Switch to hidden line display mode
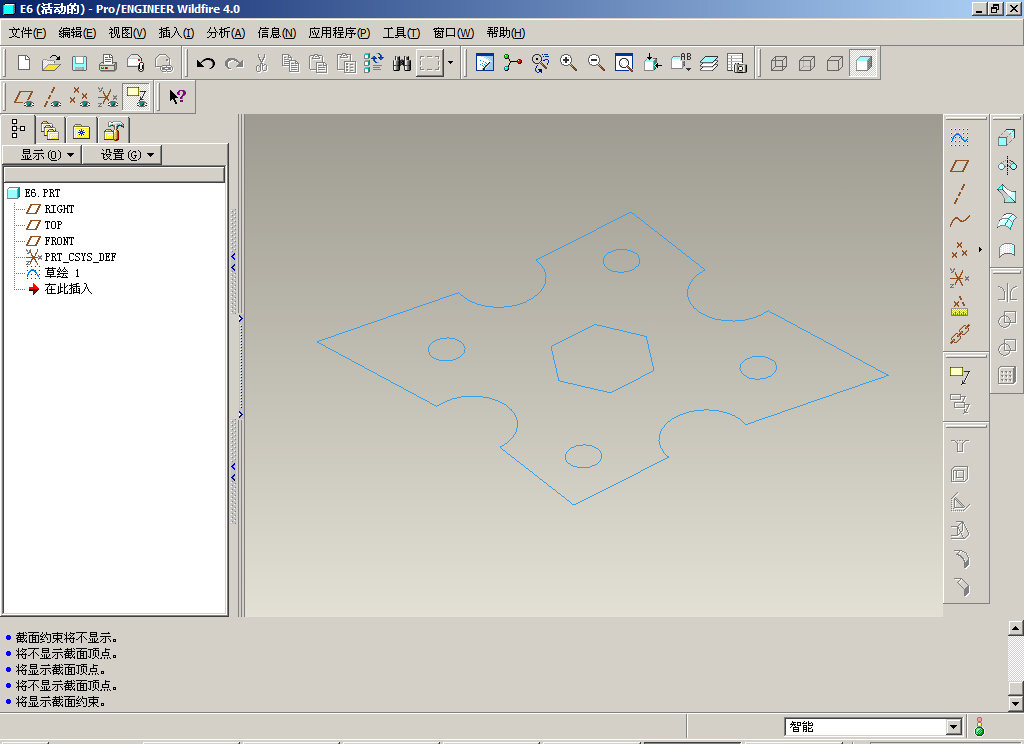 pos(807,63)
